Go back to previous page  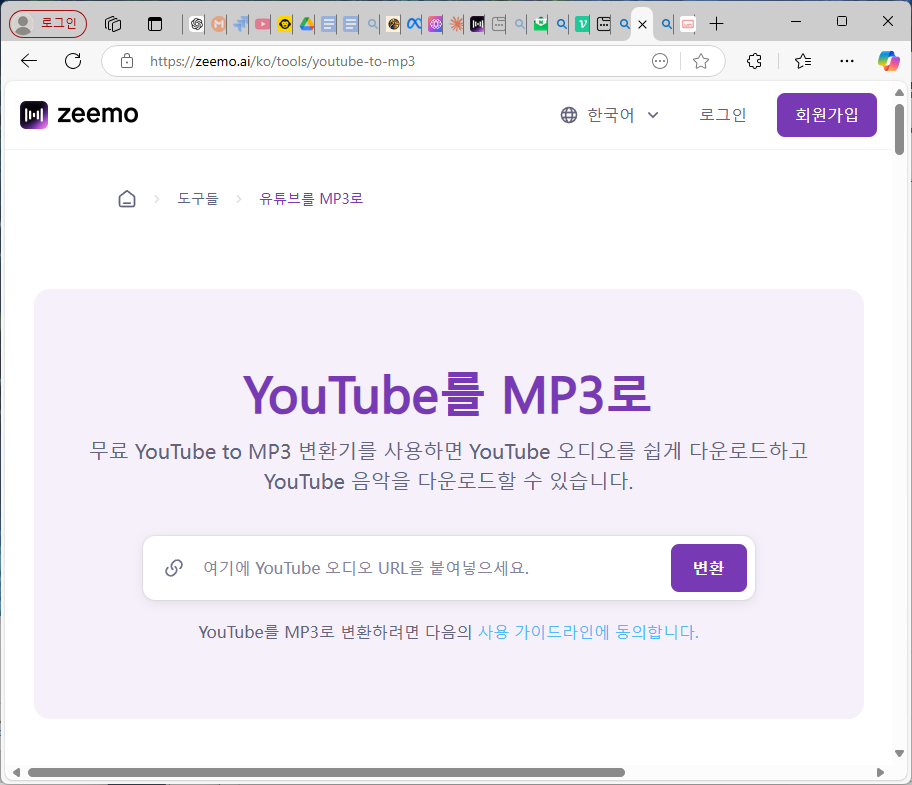tap(28, 60)
